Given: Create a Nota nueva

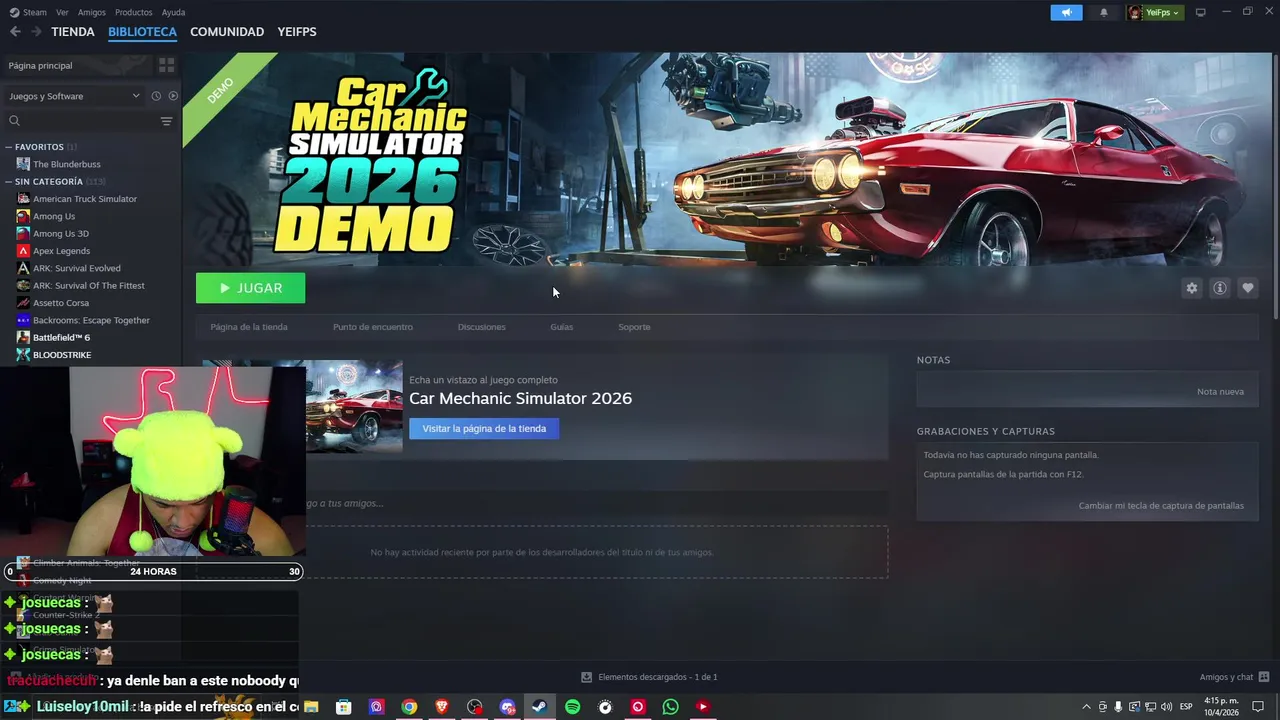Looking at the screenshot, I should [1220, 392].
